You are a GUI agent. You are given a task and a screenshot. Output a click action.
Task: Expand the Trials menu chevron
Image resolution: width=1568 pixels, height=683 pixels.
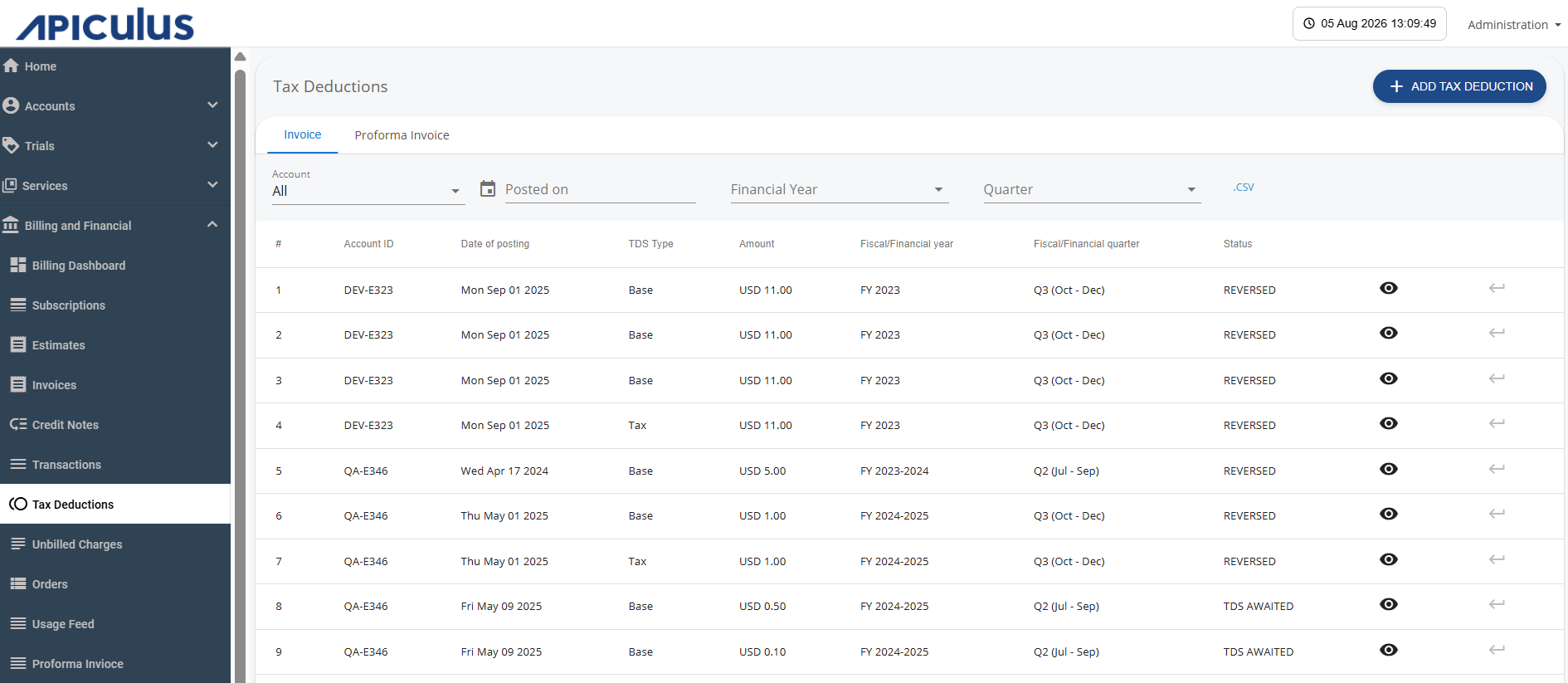tap(212, 145)
